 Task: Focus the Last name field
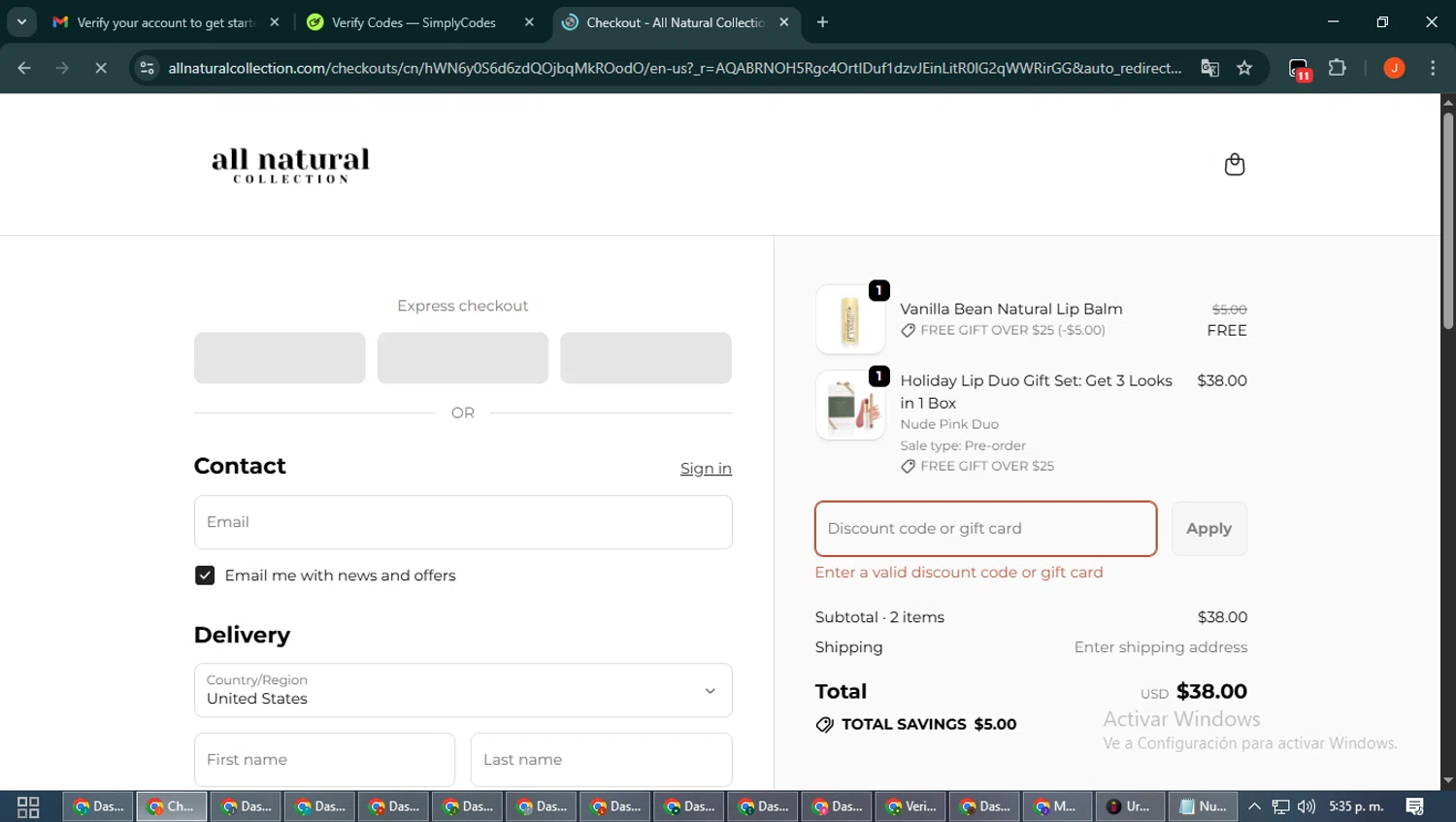[601, 760]
